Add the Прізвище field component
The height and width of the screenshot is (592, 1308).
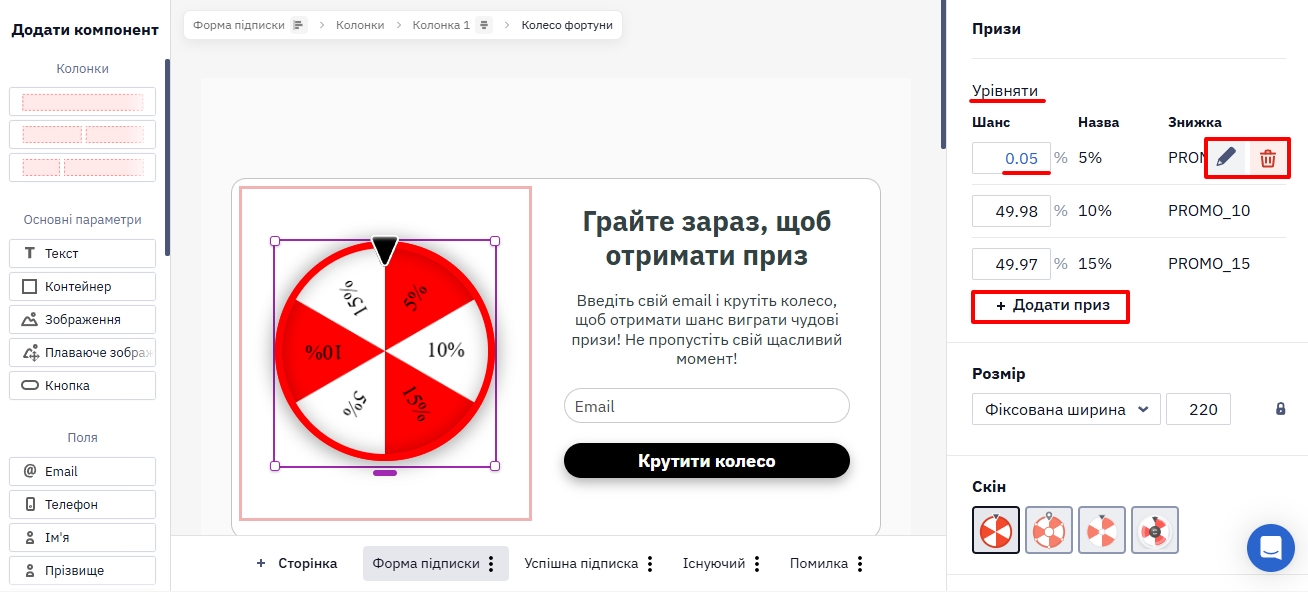pyautogui.click(x=83, y=570)
